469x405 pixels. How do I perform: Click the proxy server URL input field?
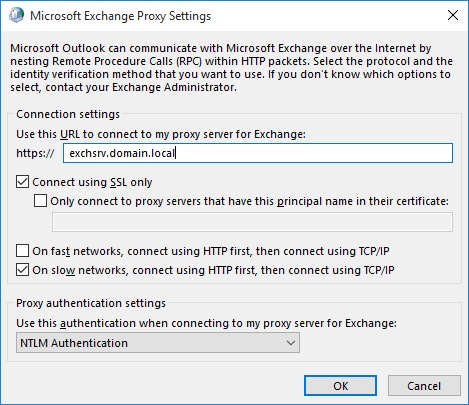tap(258, 153)
